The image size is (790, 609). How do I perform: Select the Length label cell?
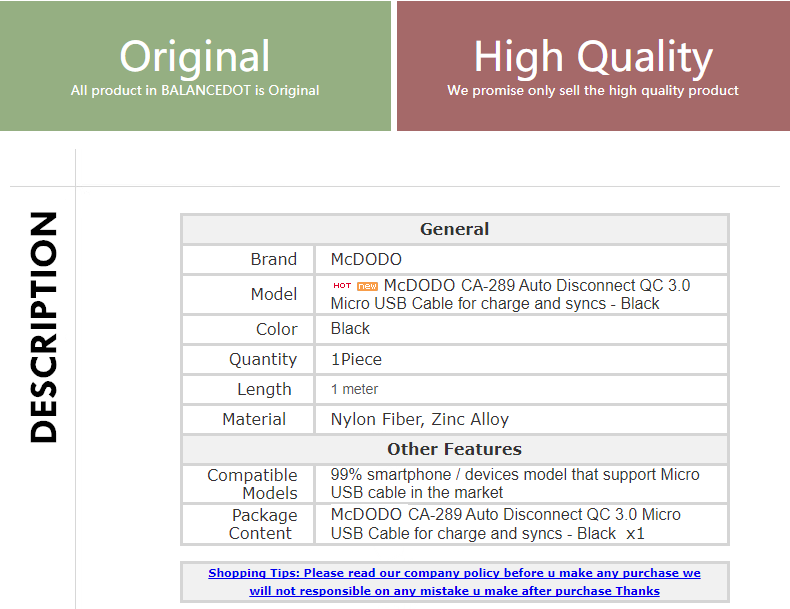point(248,389)
